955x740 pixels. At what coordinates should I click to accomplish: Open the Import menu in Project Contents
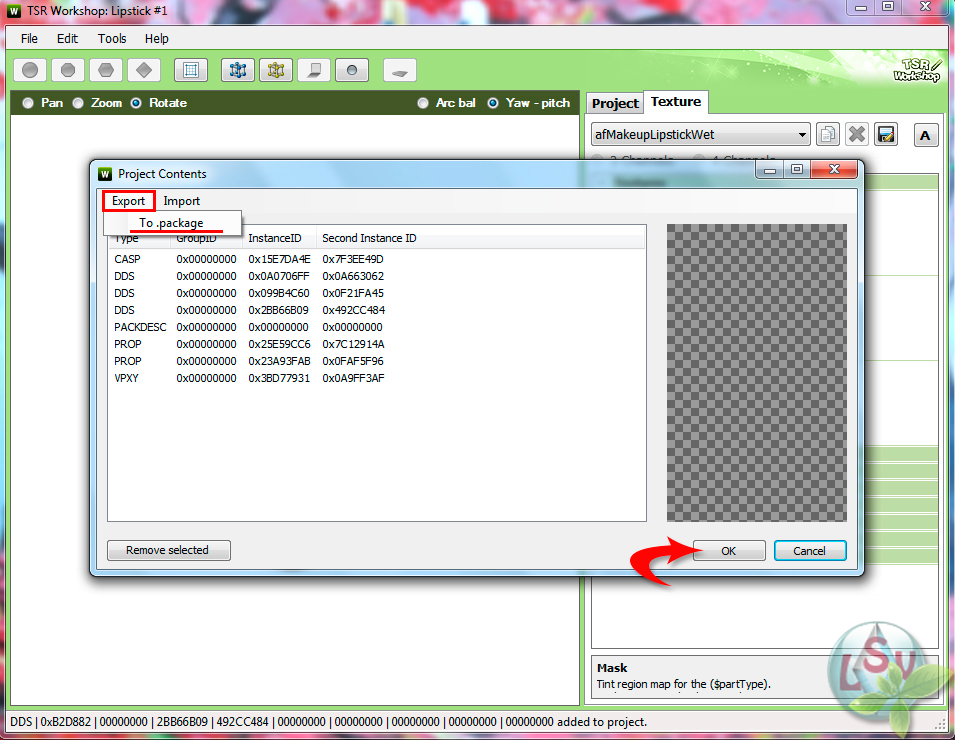pyautogui.click(x=181, y=201)
